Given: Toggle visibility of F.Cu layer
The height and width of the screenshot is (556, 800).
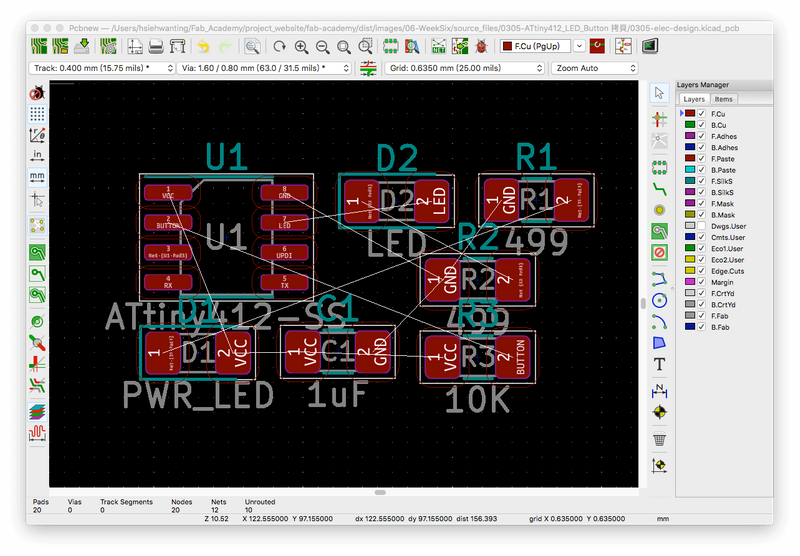Looking at the screenshot, I should point(701,114).
